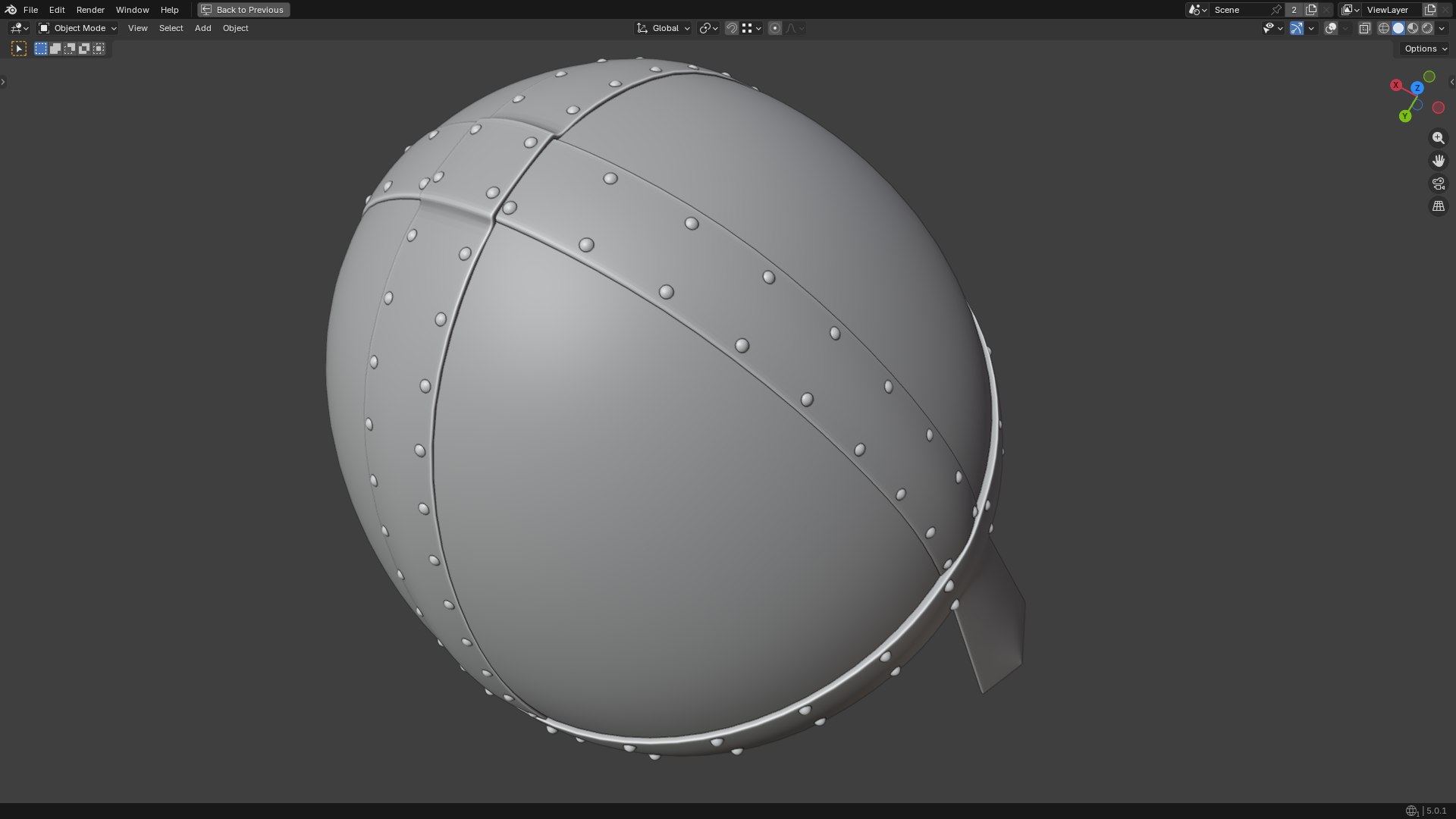The image size is (1456, 819).
Task: Click the ViewLayer name field
Action: click(1392, 10)
